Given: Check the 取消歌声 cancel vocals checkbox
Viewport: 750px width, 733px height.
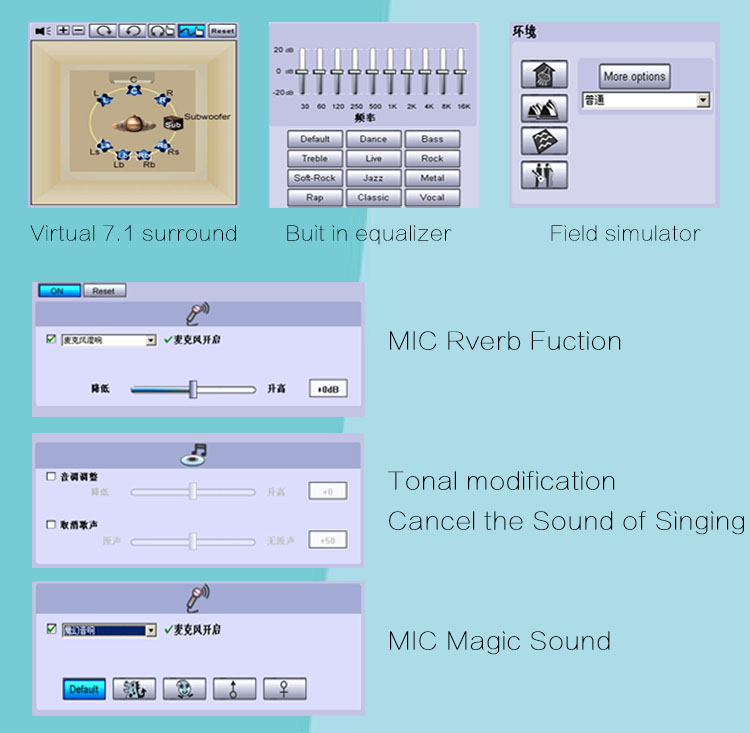Looking at the screenshot, I should pos(52,524).
